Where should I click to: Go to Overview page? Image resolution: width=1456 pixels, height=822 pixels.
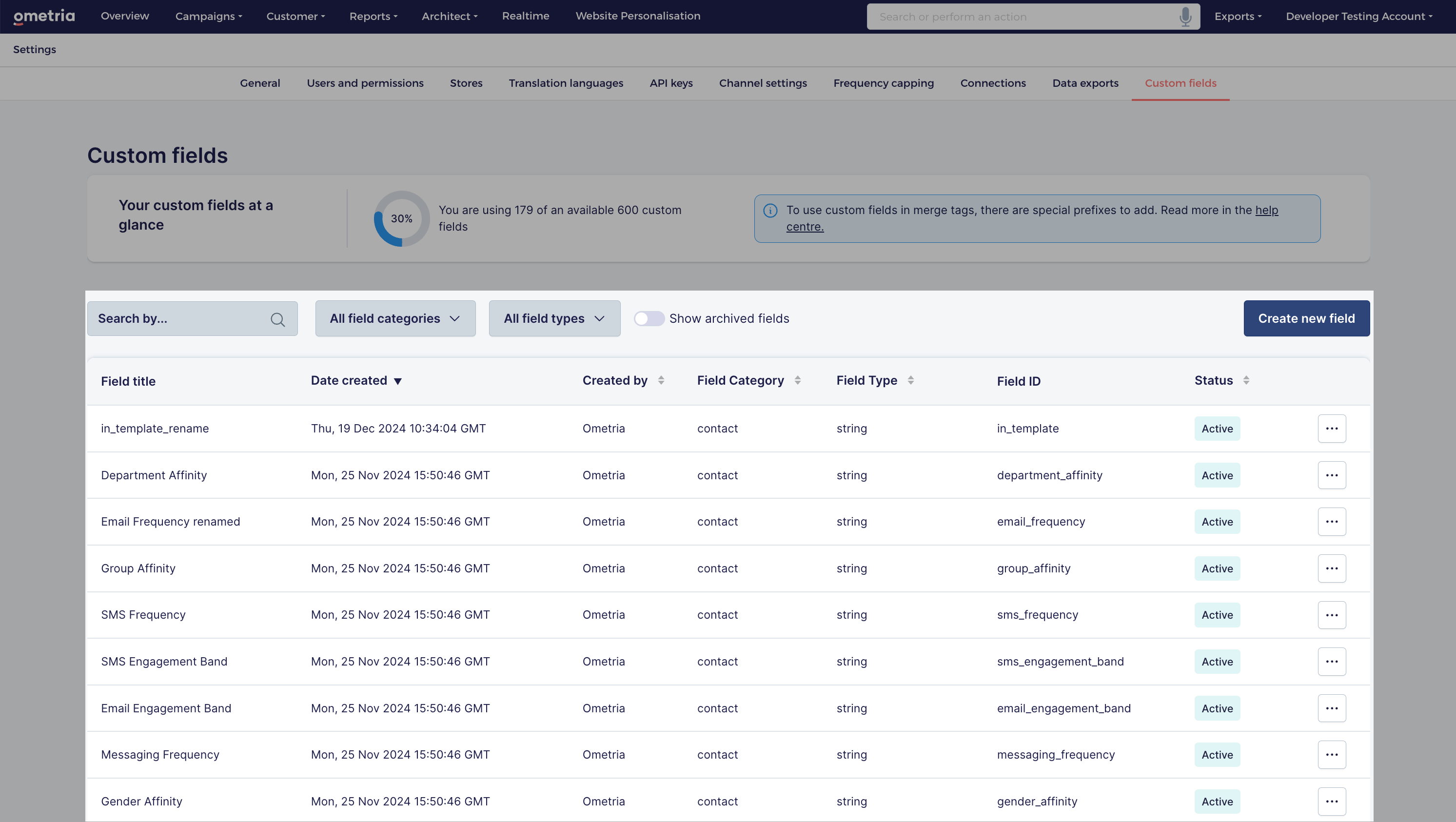[x=125, y=16]
